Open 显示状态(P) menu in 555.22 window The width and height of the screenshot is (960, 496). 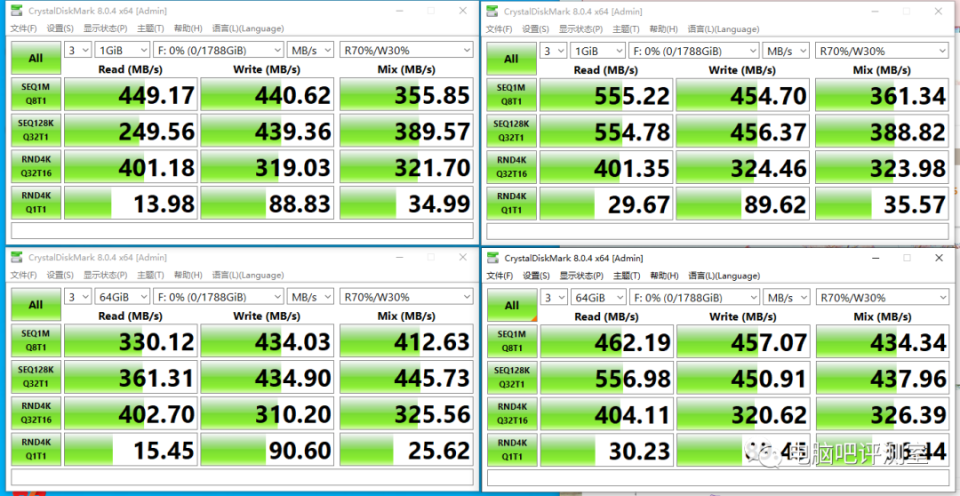[x=580, y=29]
